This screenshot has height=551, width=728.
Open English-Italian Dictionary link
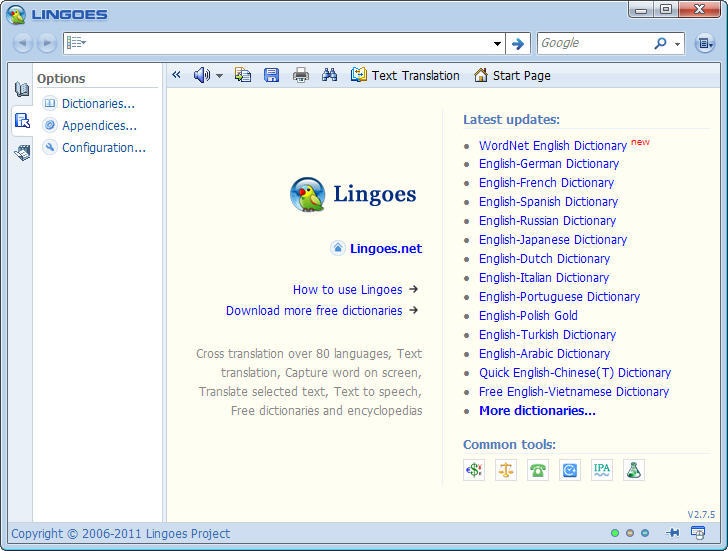coord(544,278)
